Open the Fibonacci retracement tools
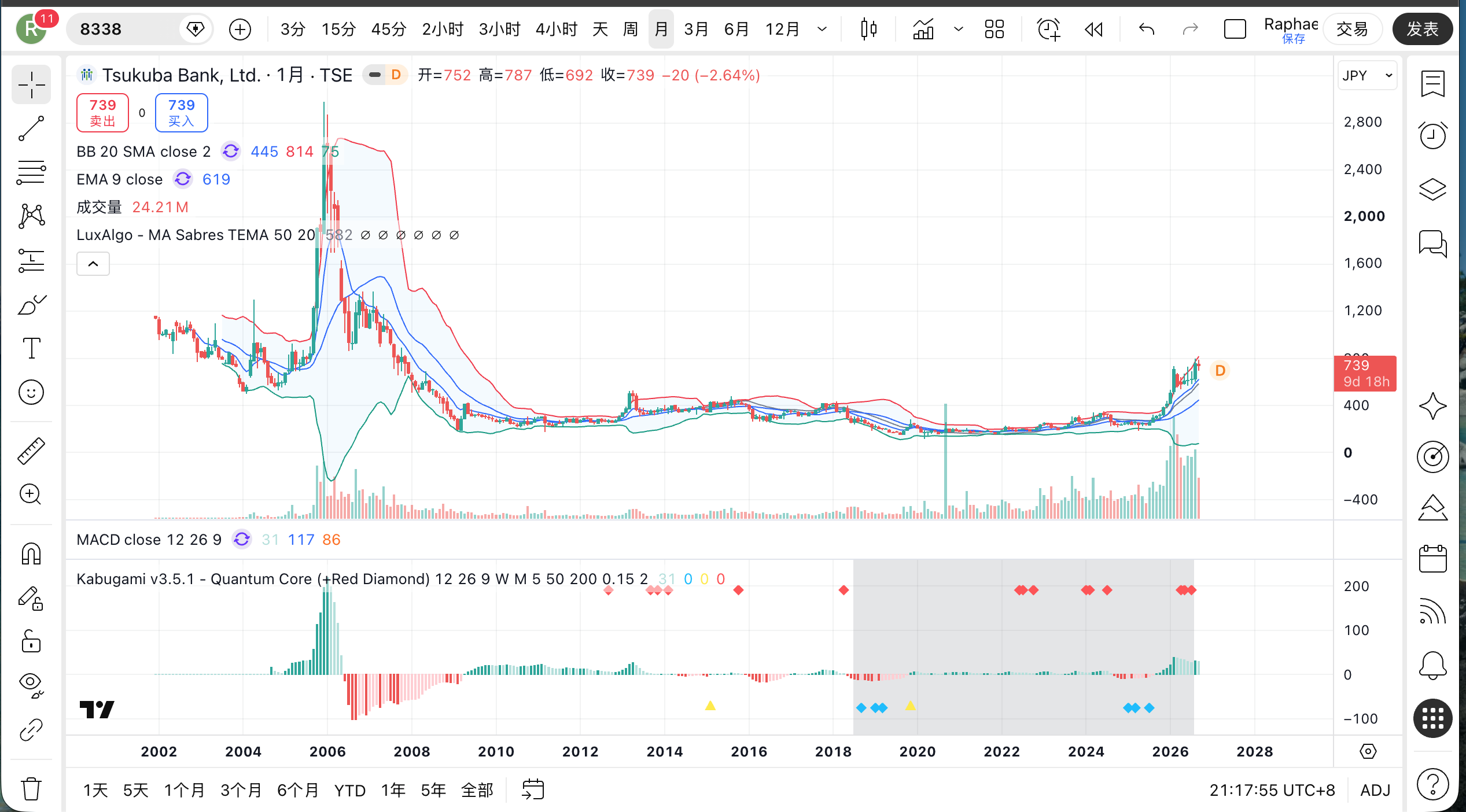The width and height of the screenshot is (1466, 812). click(31, 172)
